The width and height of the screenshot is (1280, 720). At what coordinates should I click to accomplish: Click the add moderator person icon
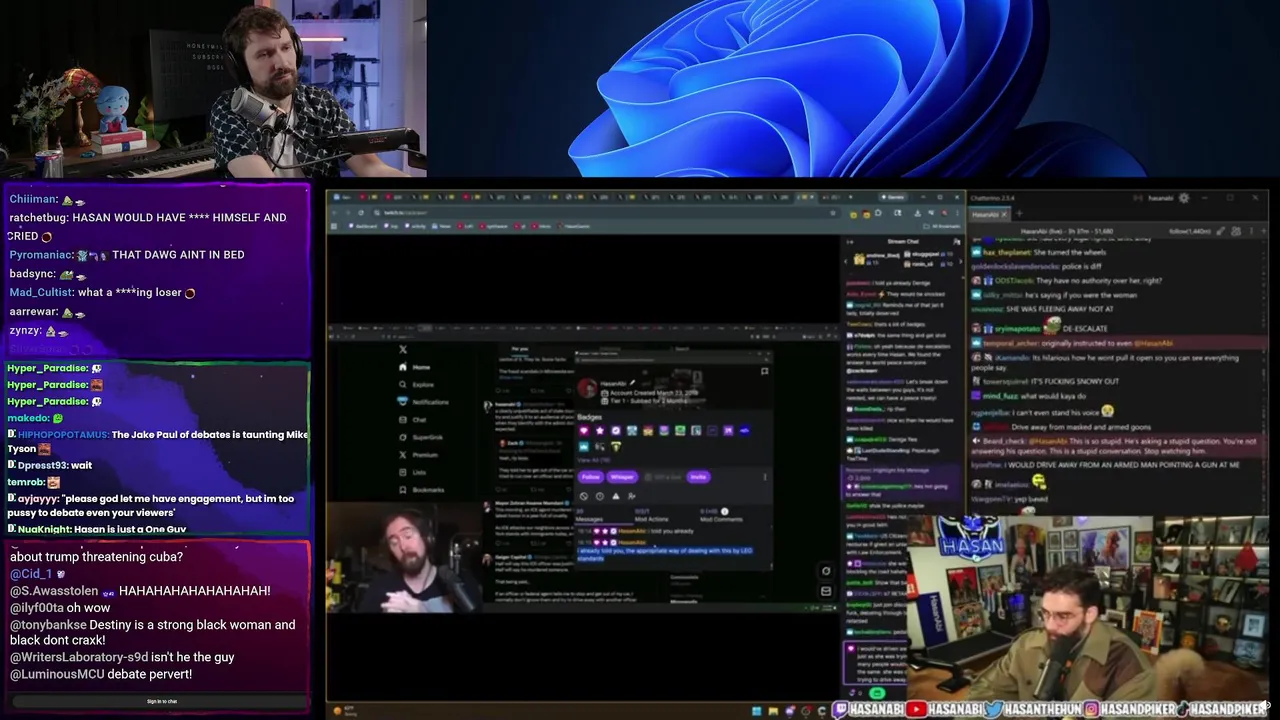[x=632, y=496]
